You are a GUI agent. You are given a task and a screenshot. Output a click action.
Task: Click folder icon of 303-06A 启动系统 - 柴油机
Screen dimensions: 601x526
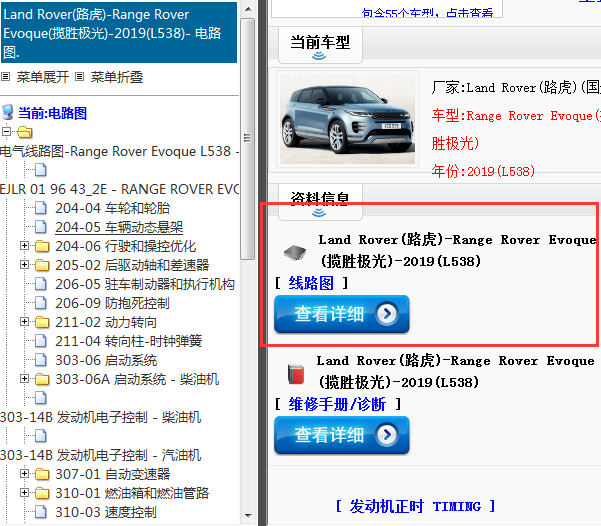coord(42,379)
